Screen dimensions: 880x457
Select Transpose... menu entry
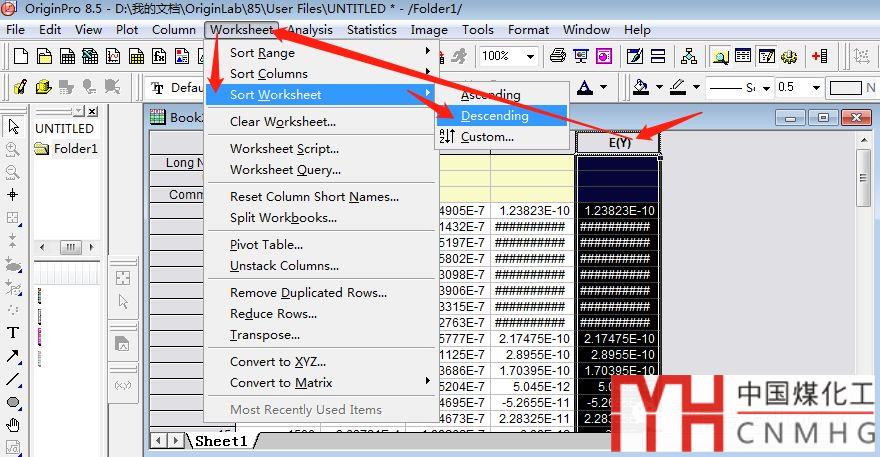323,335
